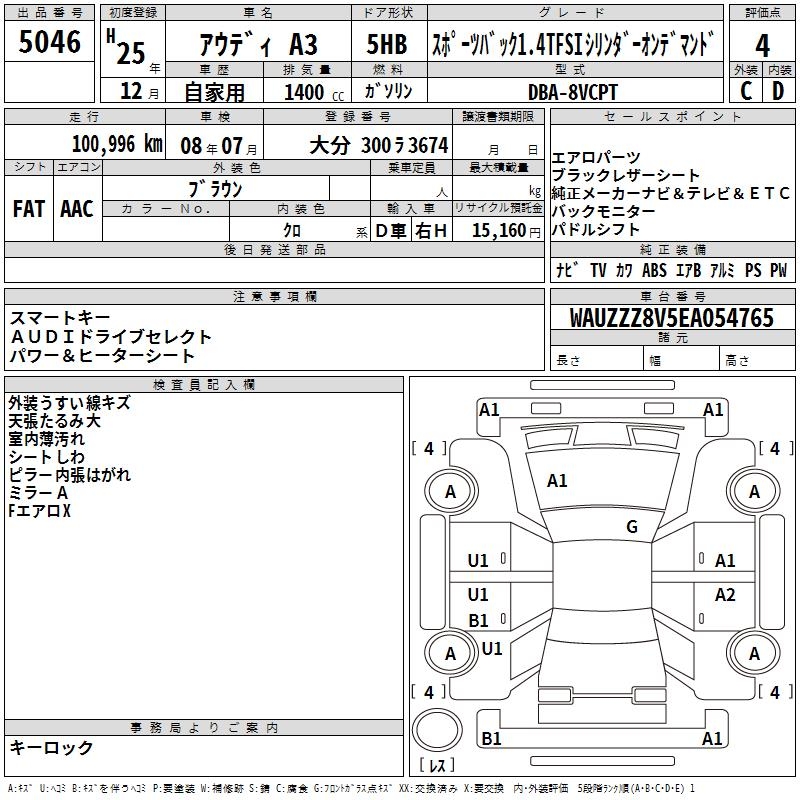Click the ABS equipment label
This screenshot has width=800, height=800.
tap(654, 270)
